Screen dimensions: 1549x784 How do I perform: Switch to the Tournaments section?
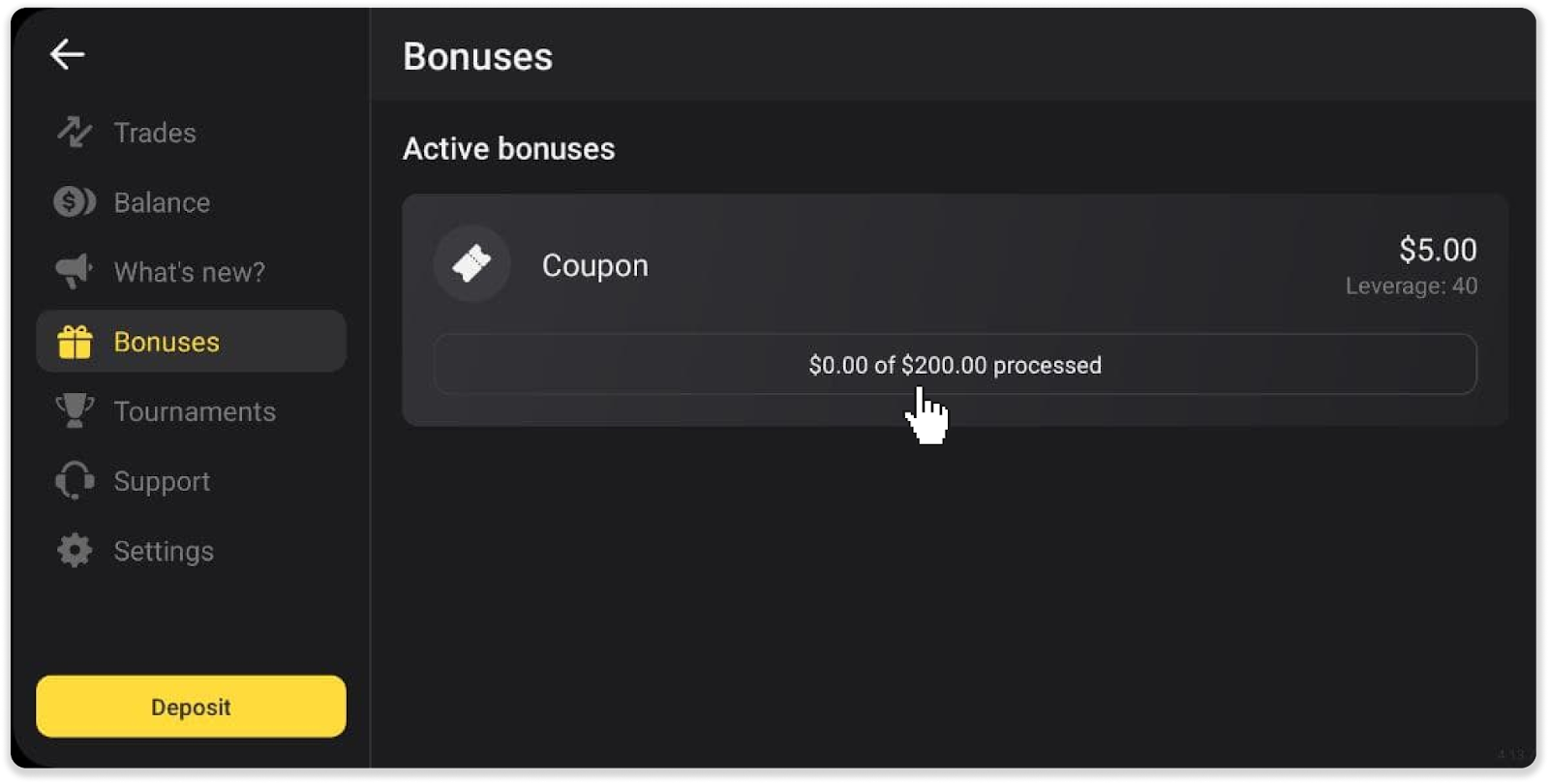(194, 410)
